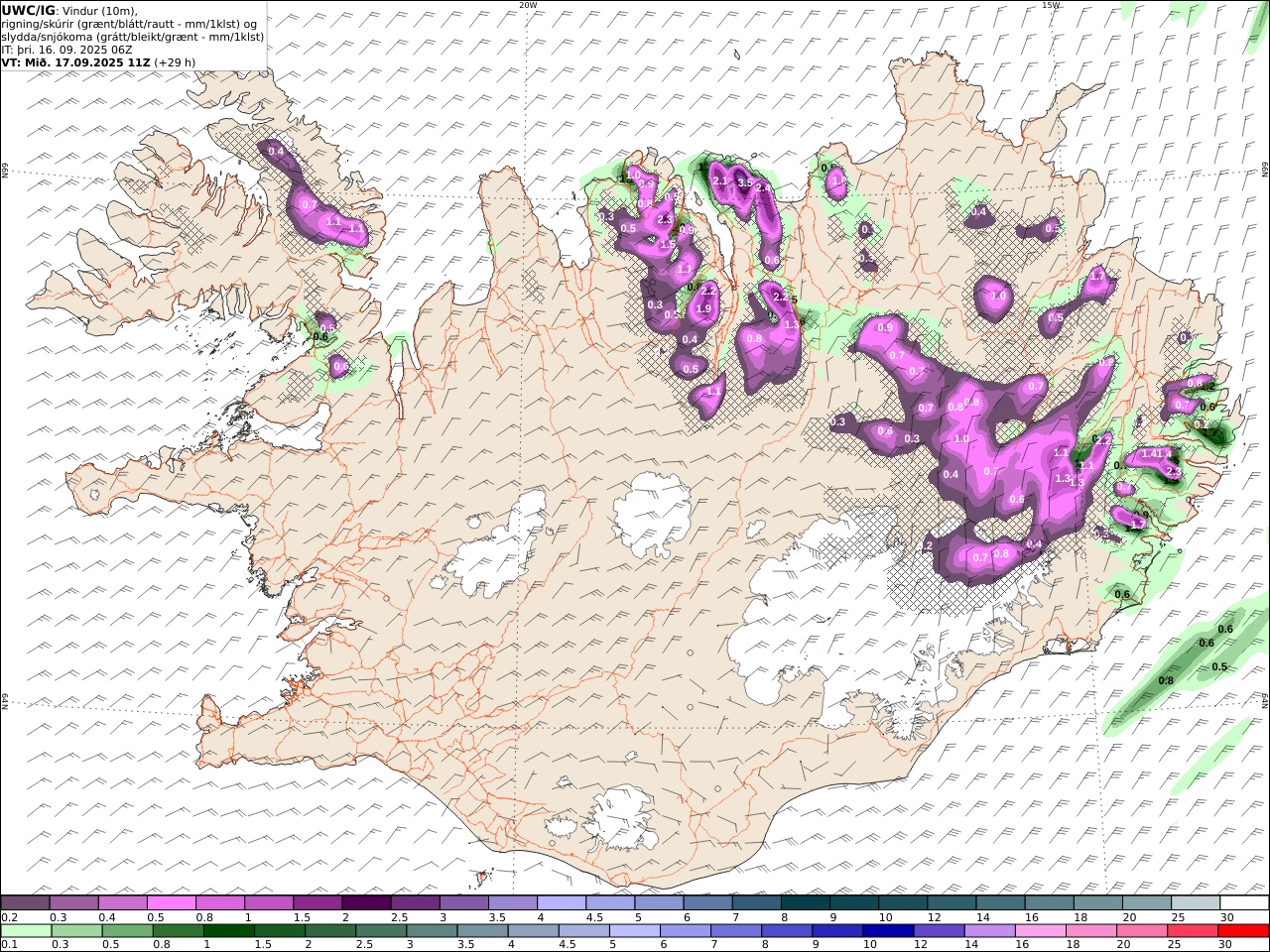Image resolution: width=1270 pixels, height=952 pixels.
Task: Pick the dark purple upper swatch starting at 2
Action: click(366, 903)
